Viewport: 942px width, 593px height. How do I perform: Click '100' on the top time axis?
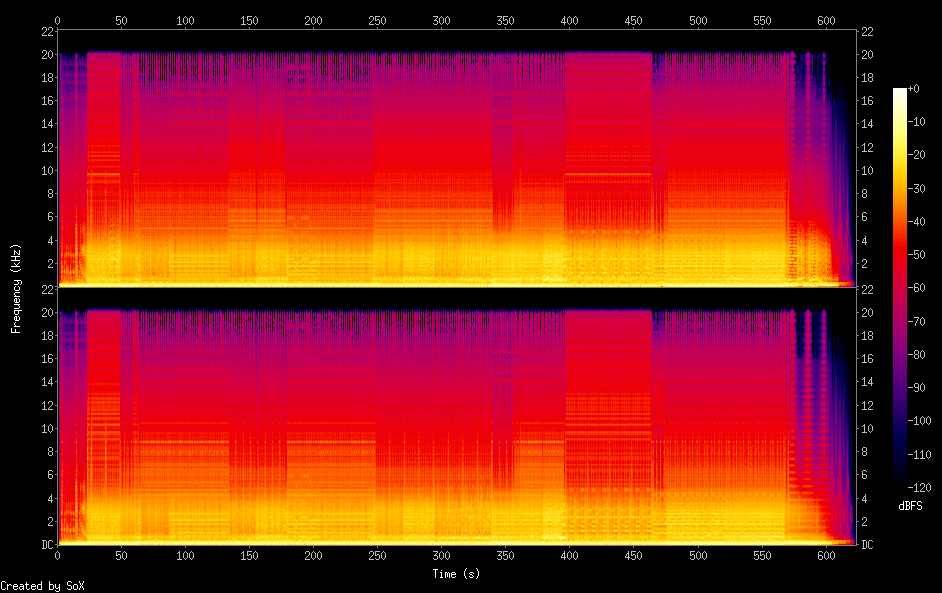click(185, 20)
